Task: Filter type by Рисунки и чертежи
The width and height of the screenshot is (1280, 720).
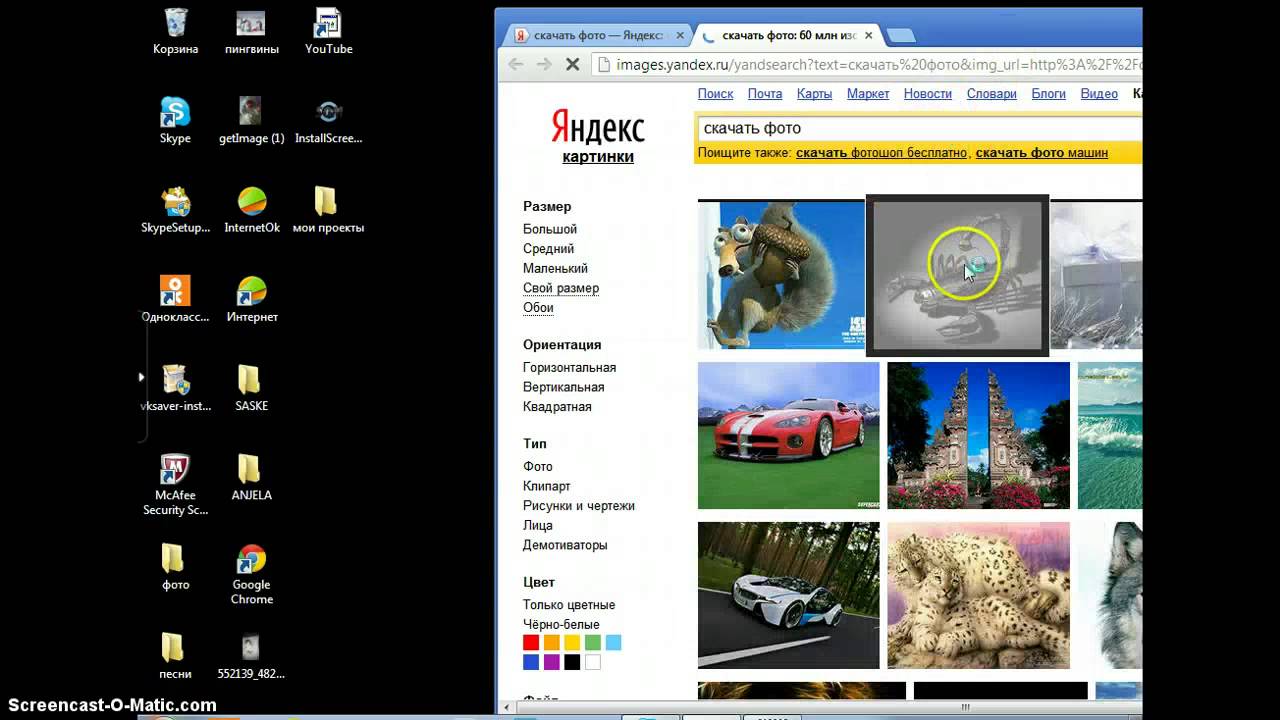Action: coord(578,505)
